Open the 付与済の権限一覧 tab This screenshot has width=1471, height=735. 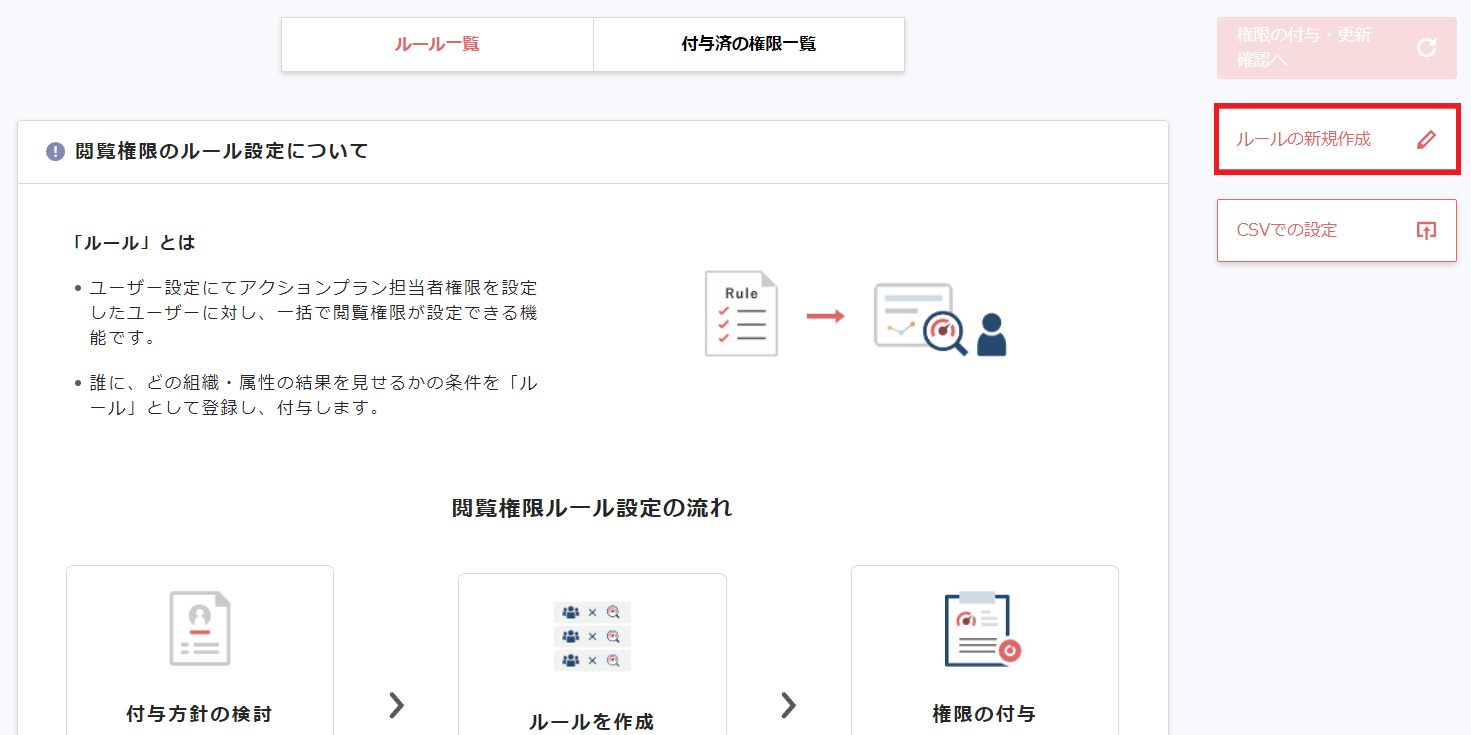pyautogui.click(x=748, y=44)
